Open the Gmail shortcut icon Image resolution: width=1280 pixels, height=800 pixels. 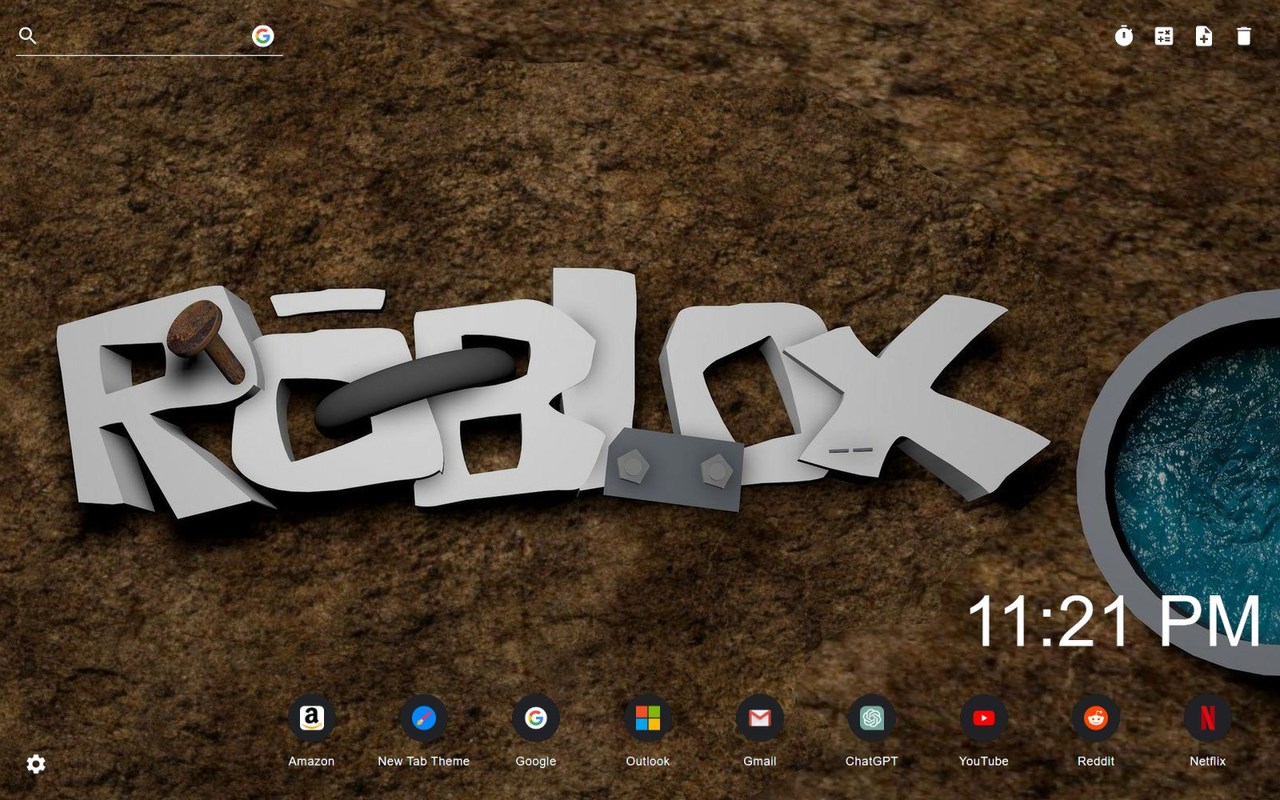760,718
